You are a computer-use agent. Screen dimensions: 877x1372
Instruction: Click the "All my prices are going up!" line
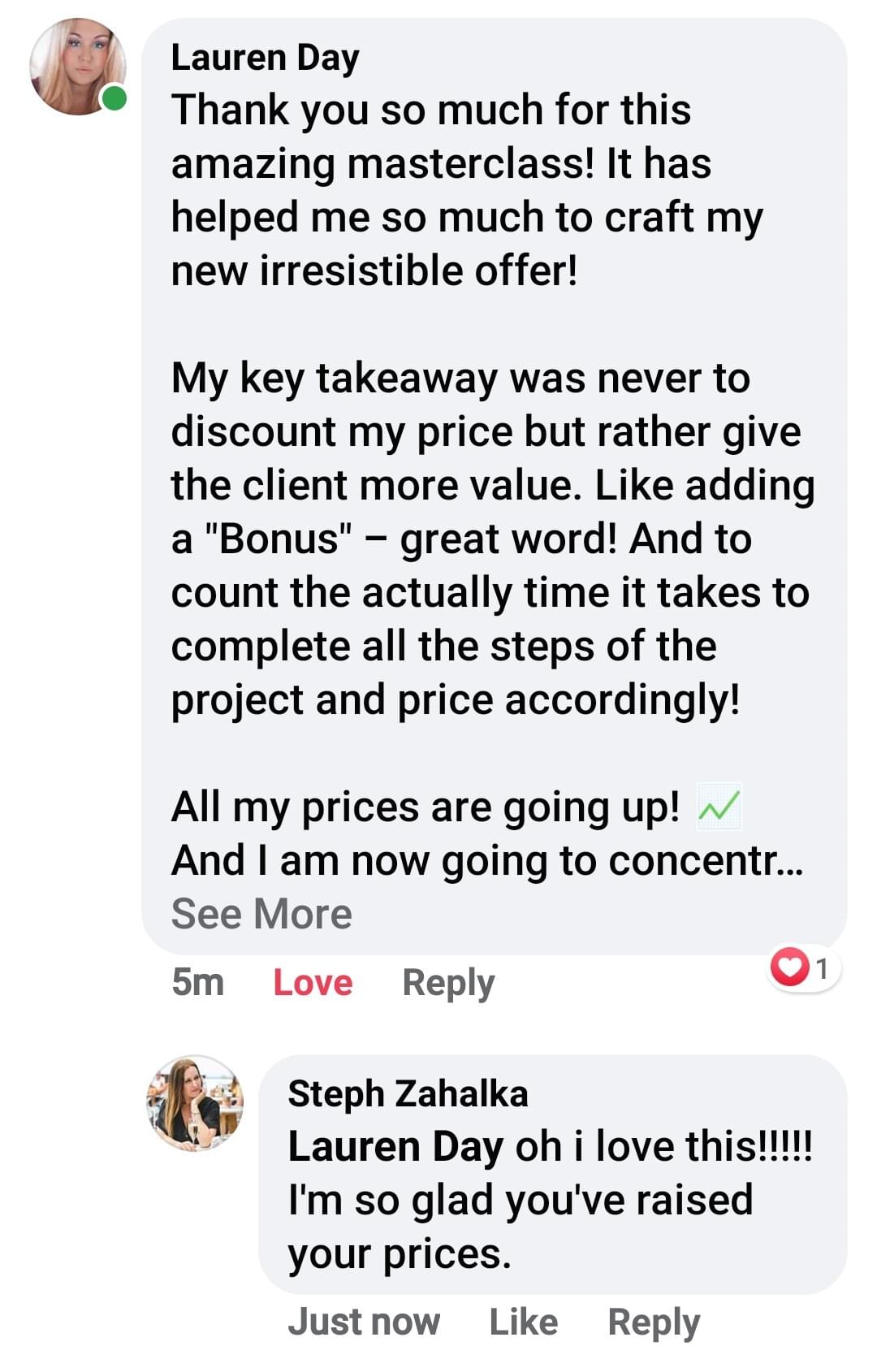tap(425, 807)
